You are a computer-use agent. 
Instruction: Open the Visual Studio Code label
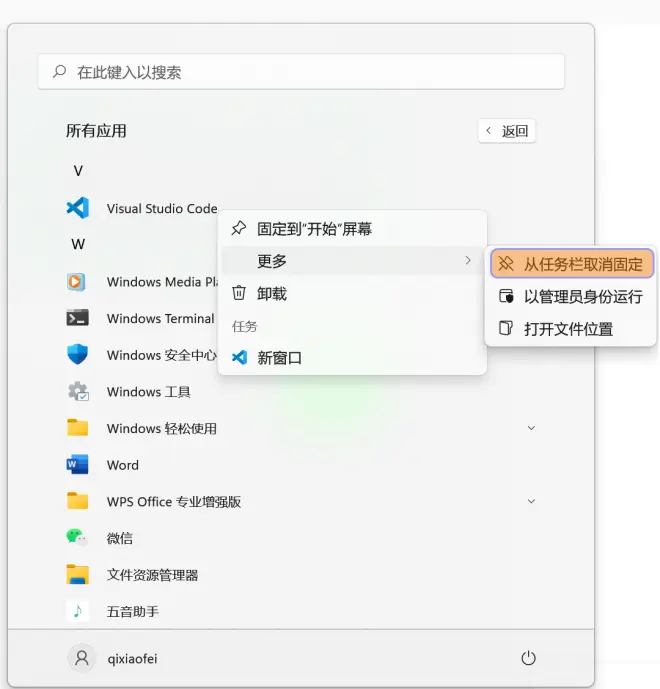pyautogui.click(x=162, y=208)
